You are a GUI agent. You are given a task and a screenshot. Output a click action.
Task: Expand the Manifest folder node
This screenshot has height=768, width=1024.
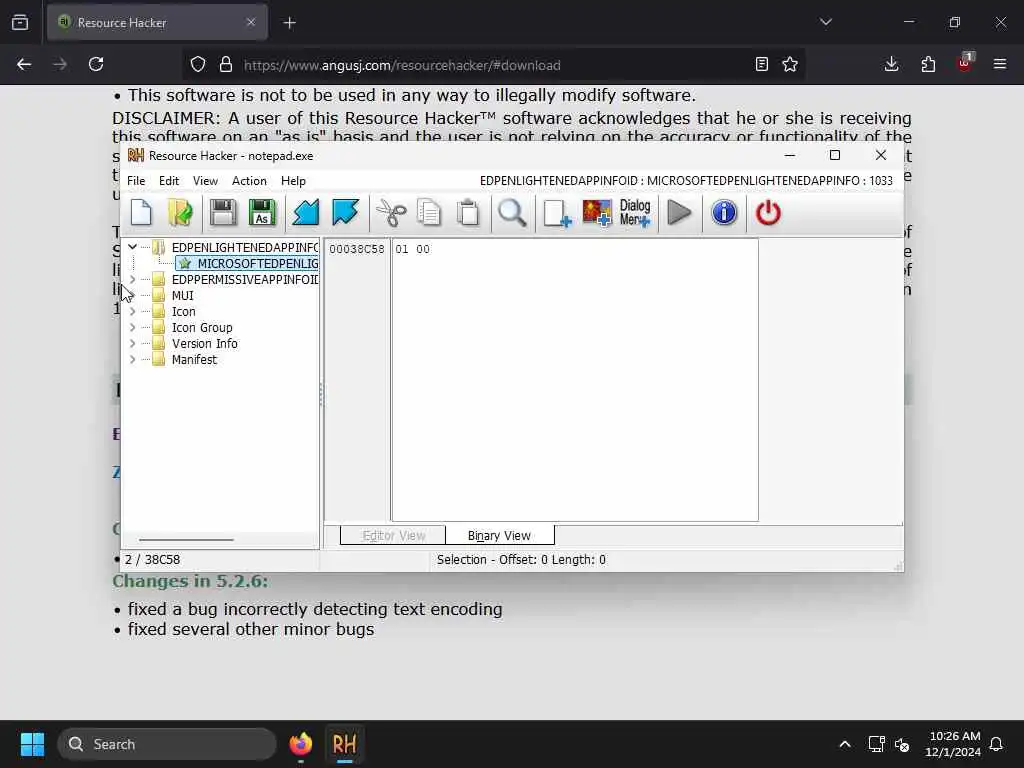pyautogui.click(x=133, y=359)
